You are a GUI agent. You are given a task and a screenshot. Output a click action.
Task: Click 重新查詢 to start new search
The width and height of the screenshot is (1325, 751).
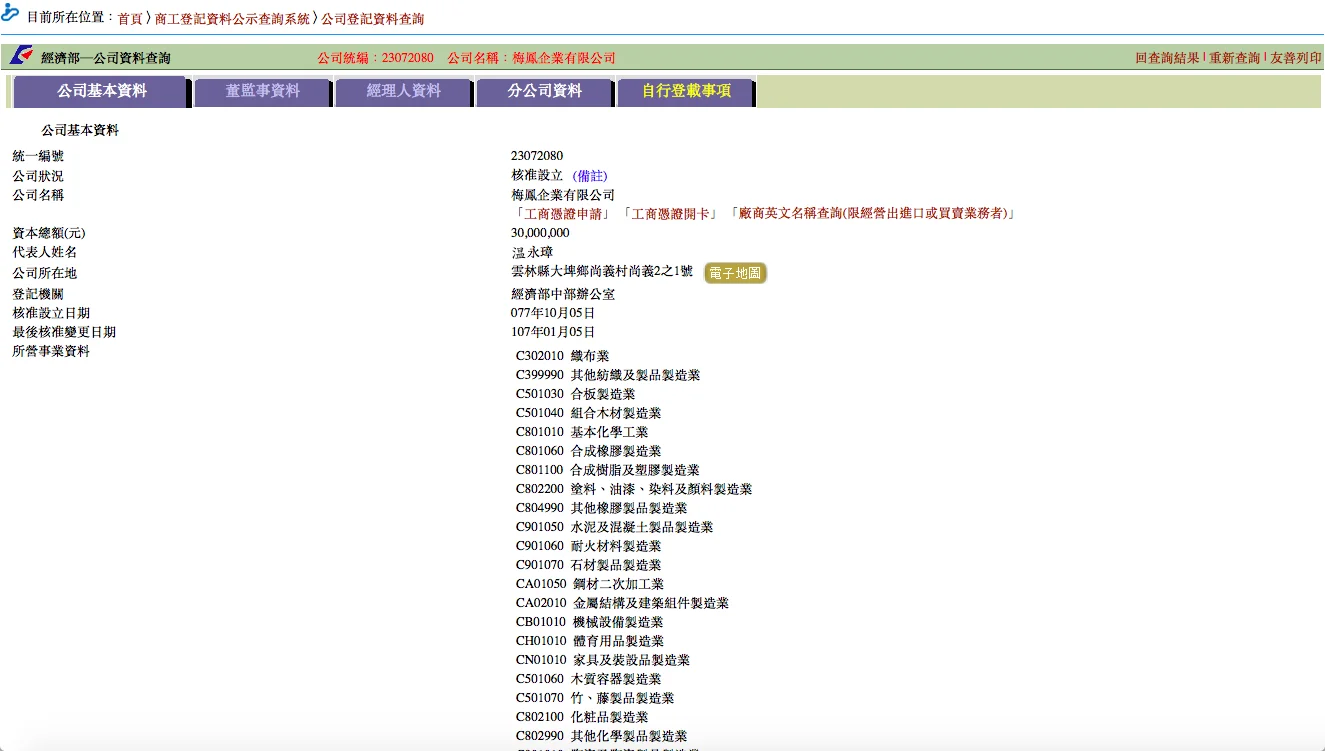tap(1234, 58)
